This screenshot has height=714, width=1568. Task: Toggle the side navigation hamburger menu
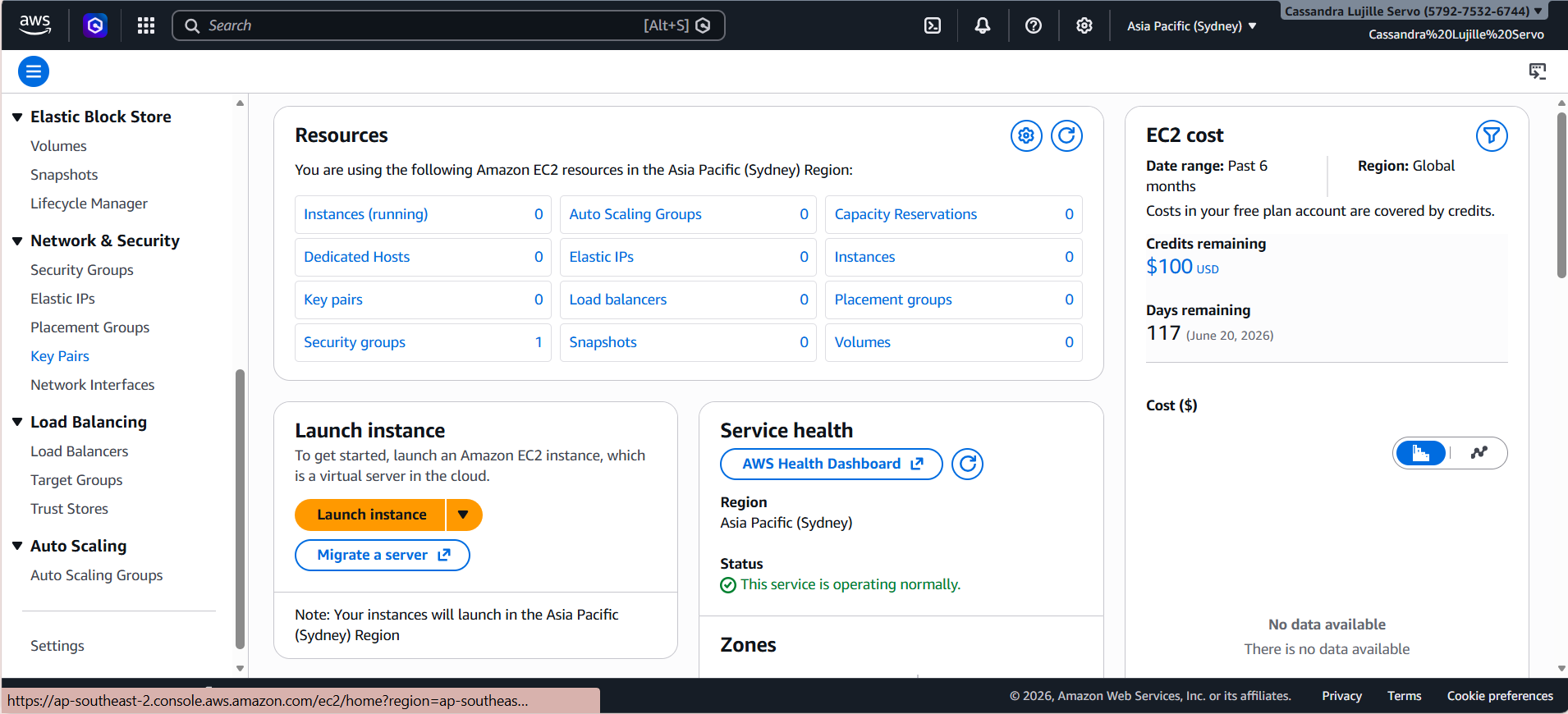coord(34,71)
